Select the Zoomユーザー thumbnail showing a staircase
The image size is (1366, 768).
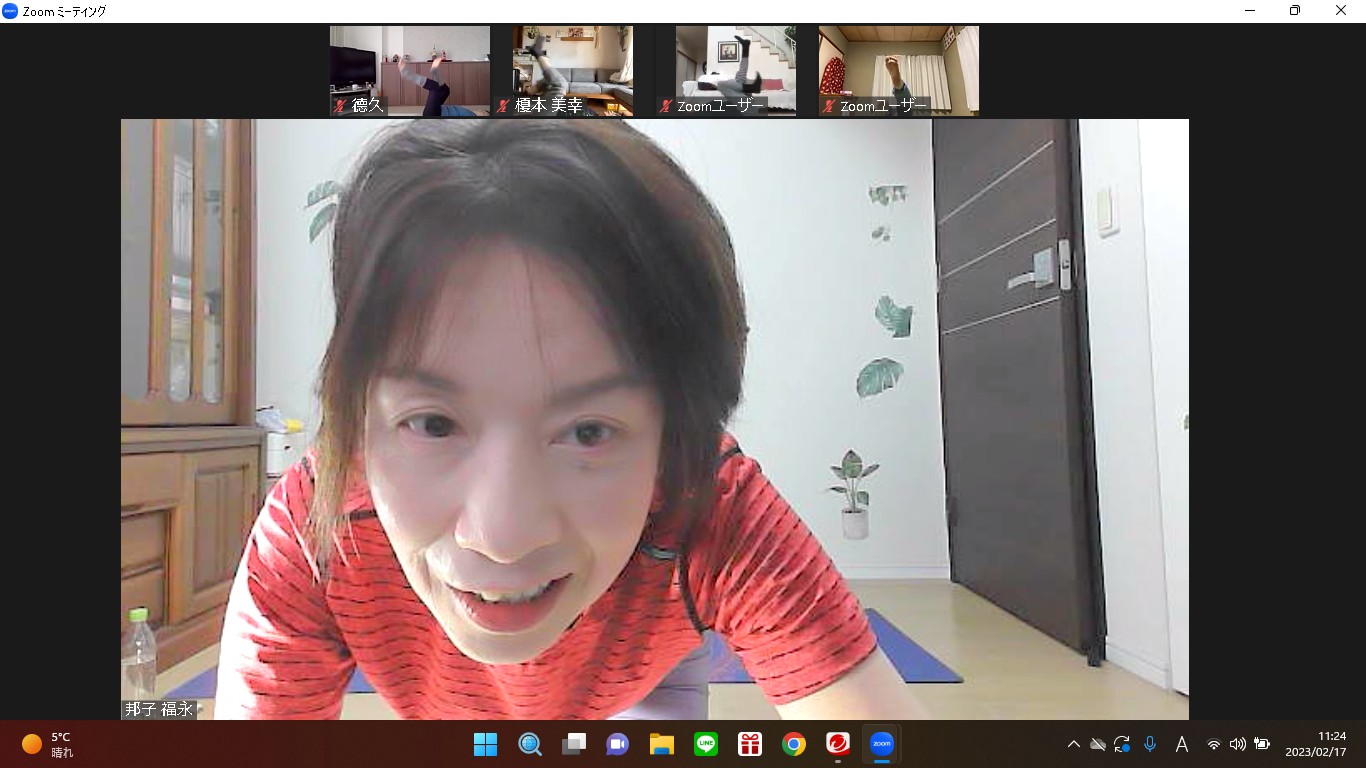click(736, 70)
